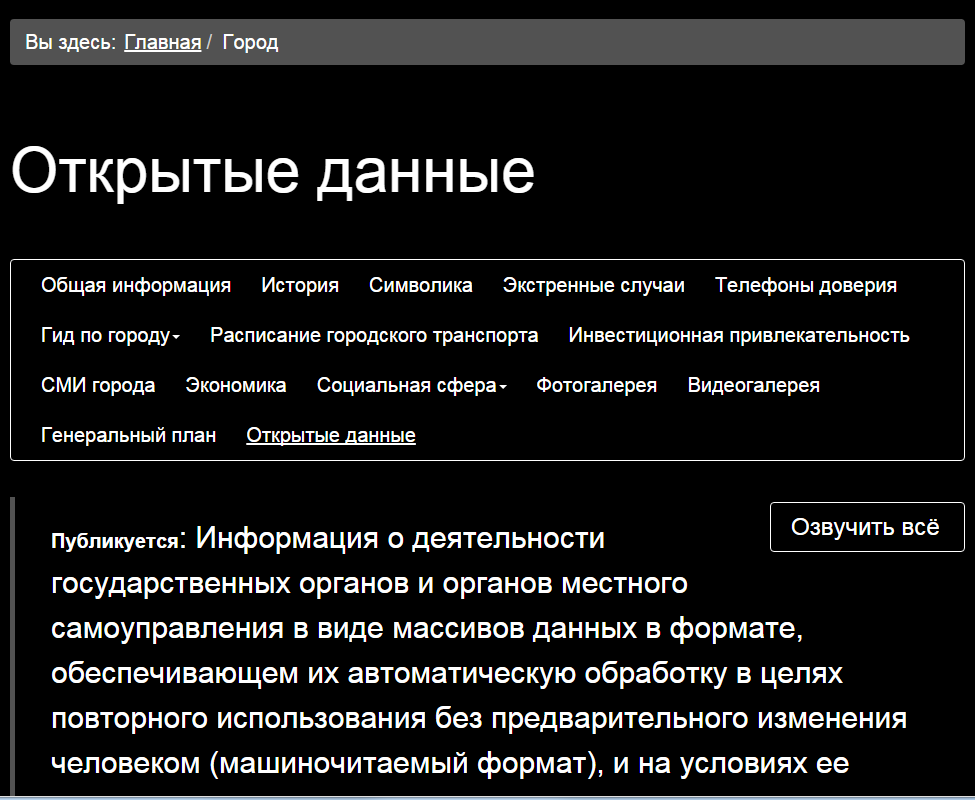
Task: Open the Экономика section
Action: [x=236, y=385]
